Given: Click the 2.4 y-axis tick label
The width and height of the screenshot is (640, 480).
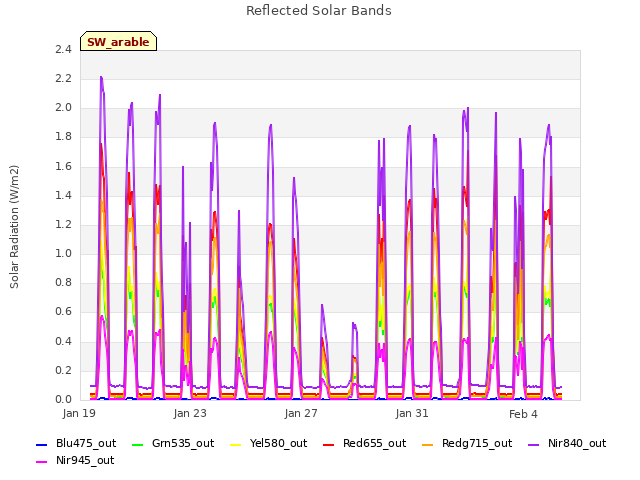Looking at the screenshot, I should (63, 49).
